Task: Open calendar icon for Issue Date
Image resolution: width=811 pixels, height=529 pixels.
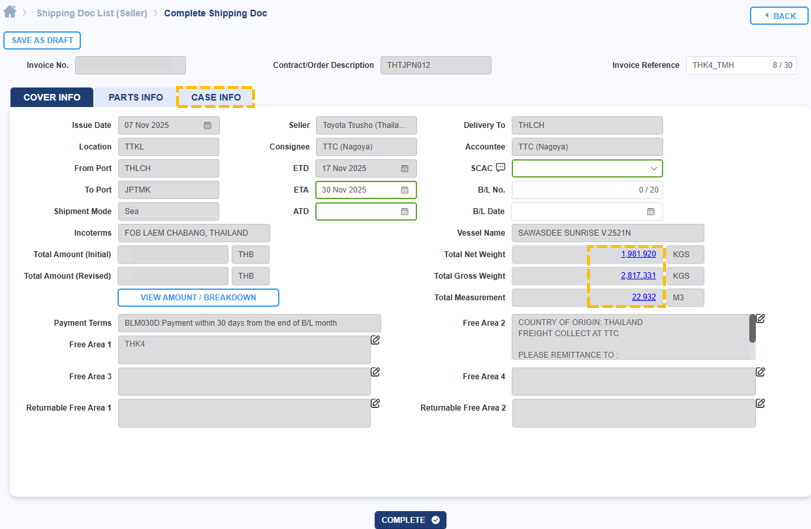Action: tap(208, 126)
